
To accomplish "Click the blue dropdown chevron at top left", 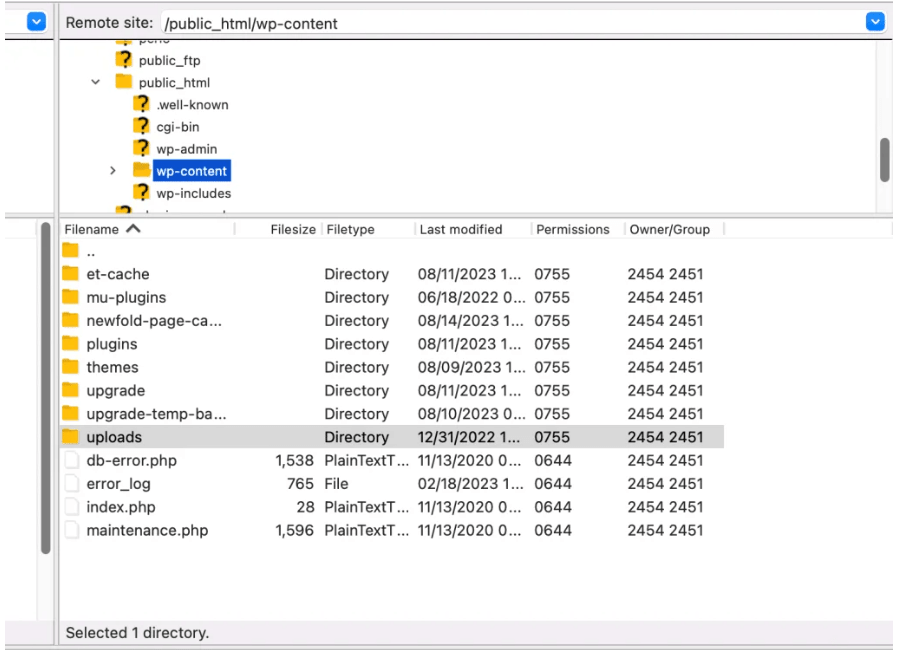I will 36,20.
